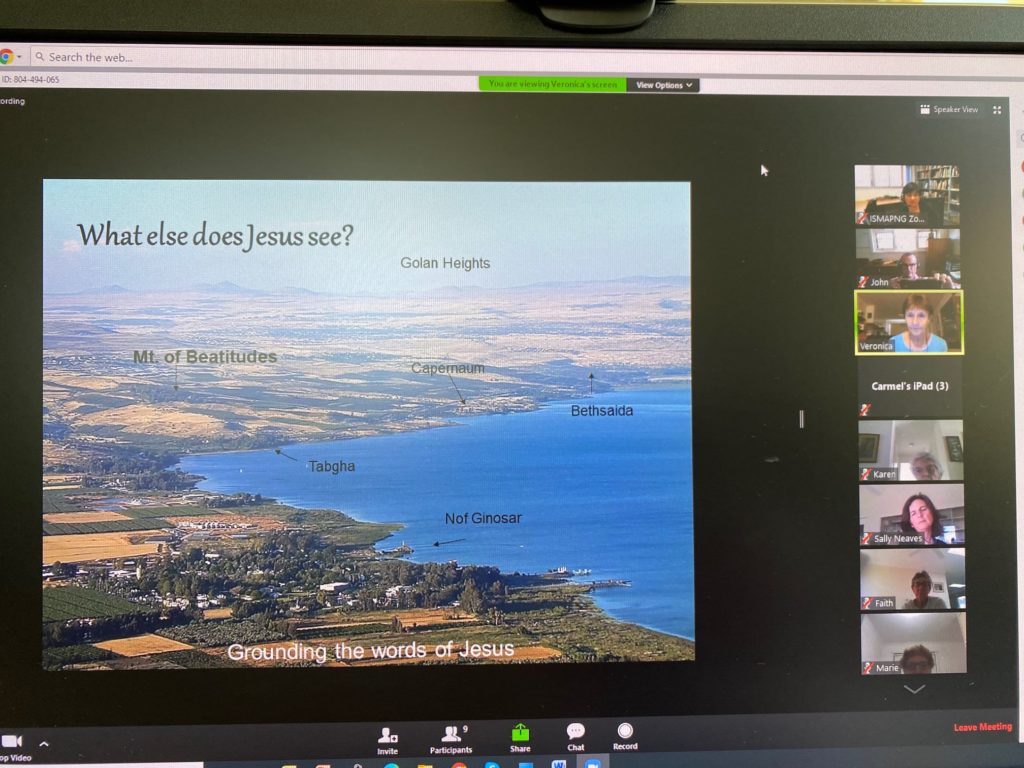The height and width of the screenshot is (768, 1024).
Task: Select Sally Neaves's video thumbnail
Action: tap(912, 515)
